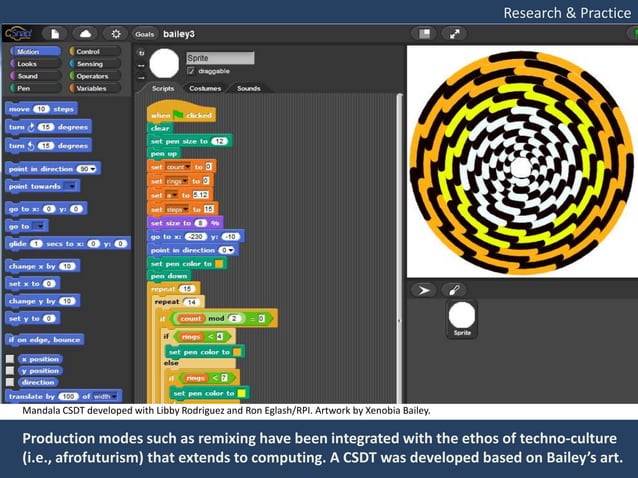
Task: Click the set size to 8 % block
Action: coord(185,223)
